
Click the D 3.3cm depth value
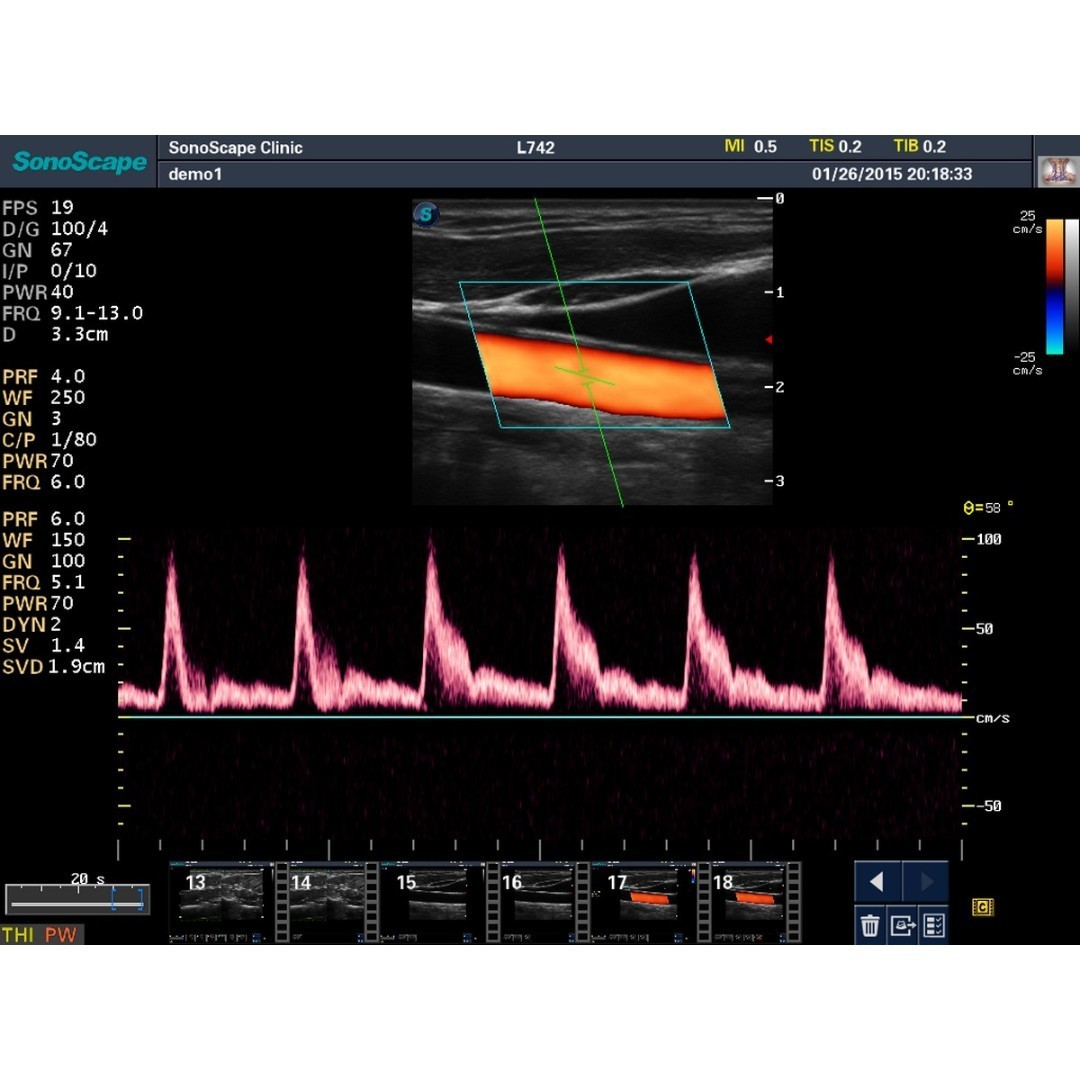[x=55, y=334]
